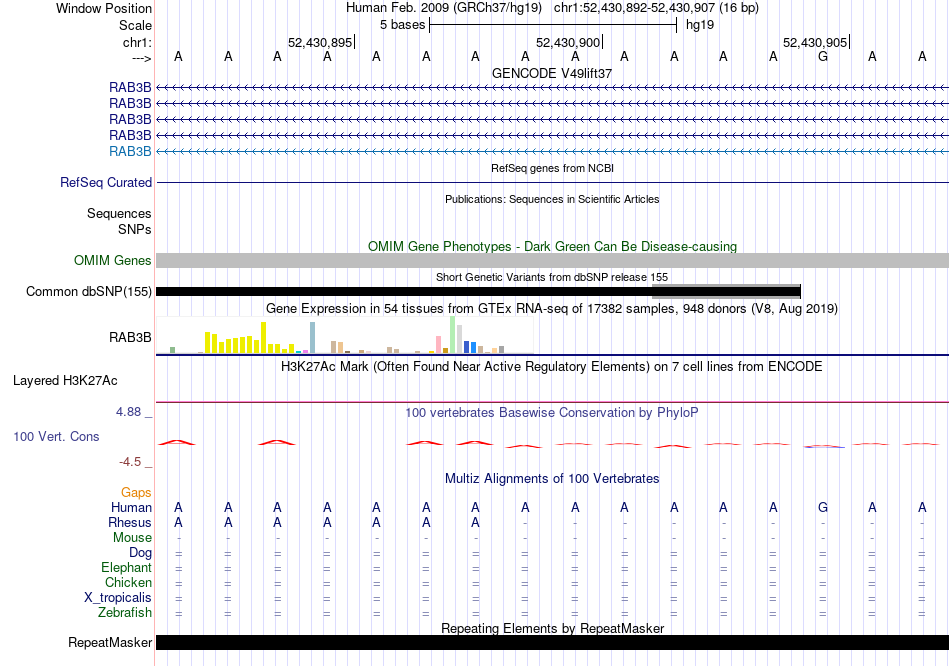Click the Scale label

(x=135, y=25)
